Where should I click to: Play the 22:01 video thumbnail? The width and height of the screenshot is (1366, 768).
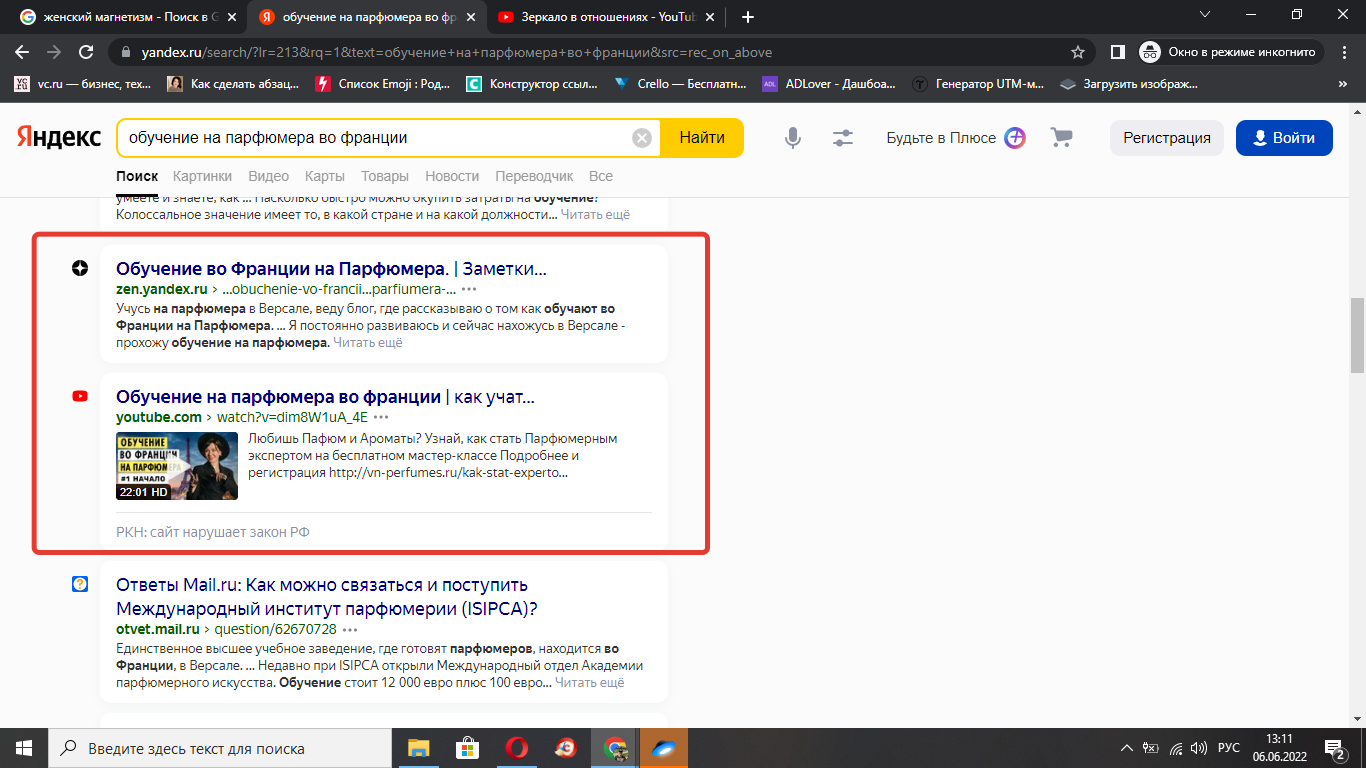tap(177, 466)
